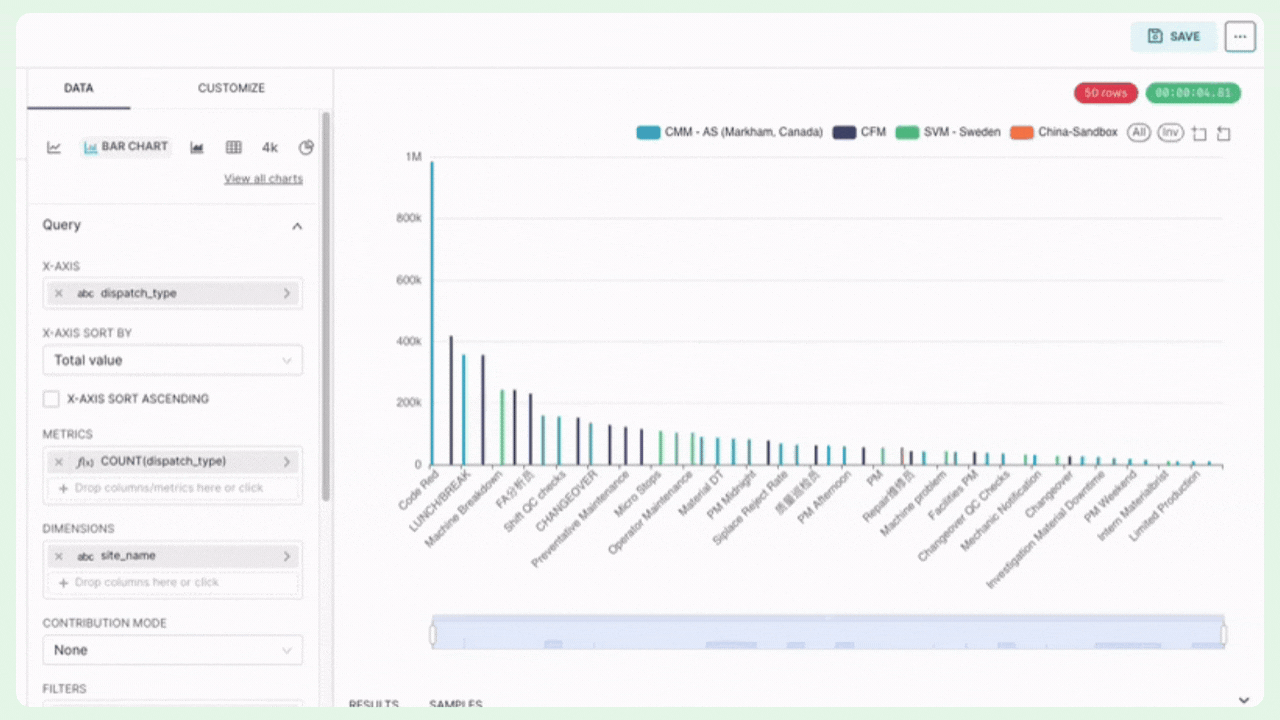Click the Preventative Maintenance axis label
1280x720 pixels.
[580, 519]
